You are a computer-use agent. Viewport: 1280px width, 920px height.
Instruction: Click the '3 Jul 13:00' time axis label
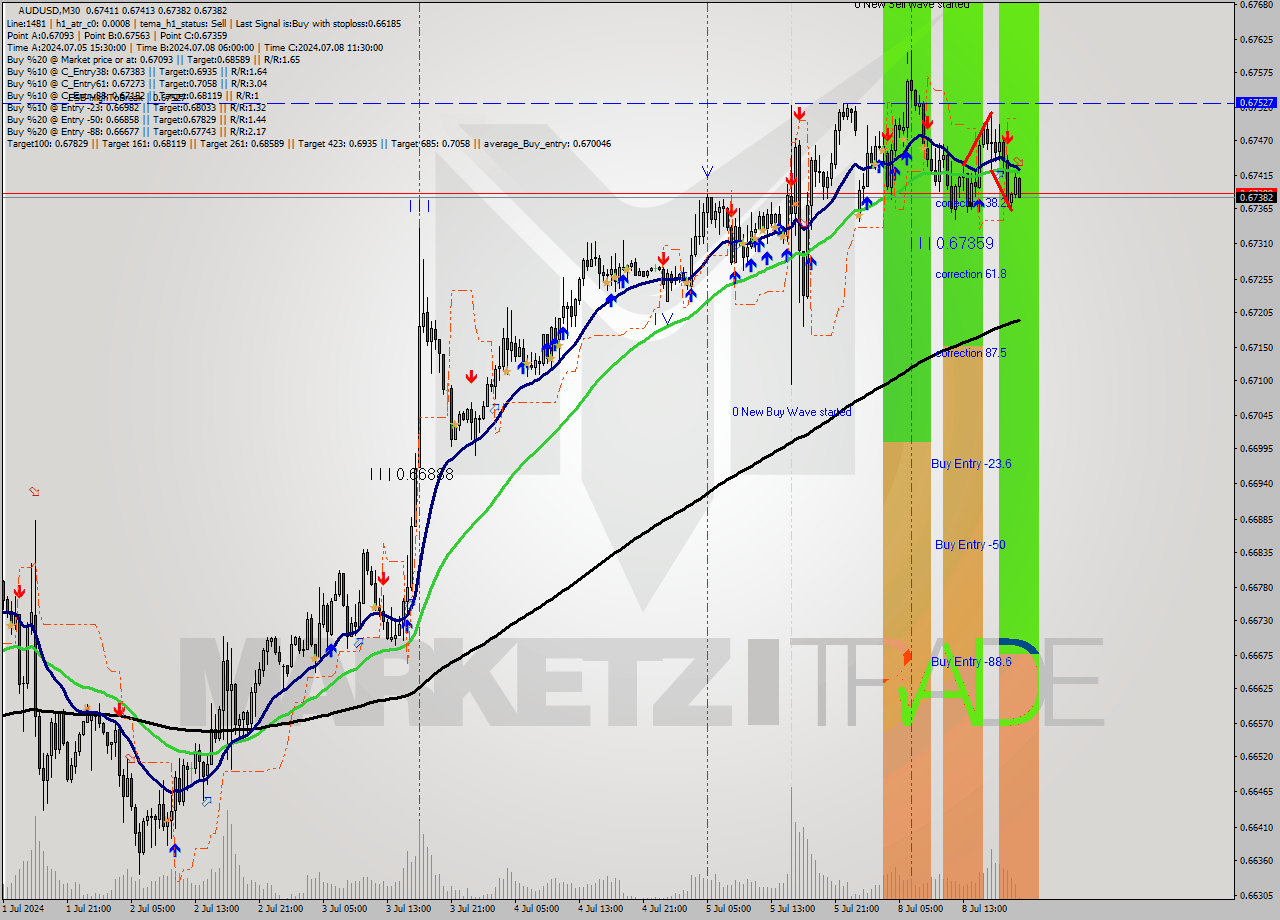410,909
